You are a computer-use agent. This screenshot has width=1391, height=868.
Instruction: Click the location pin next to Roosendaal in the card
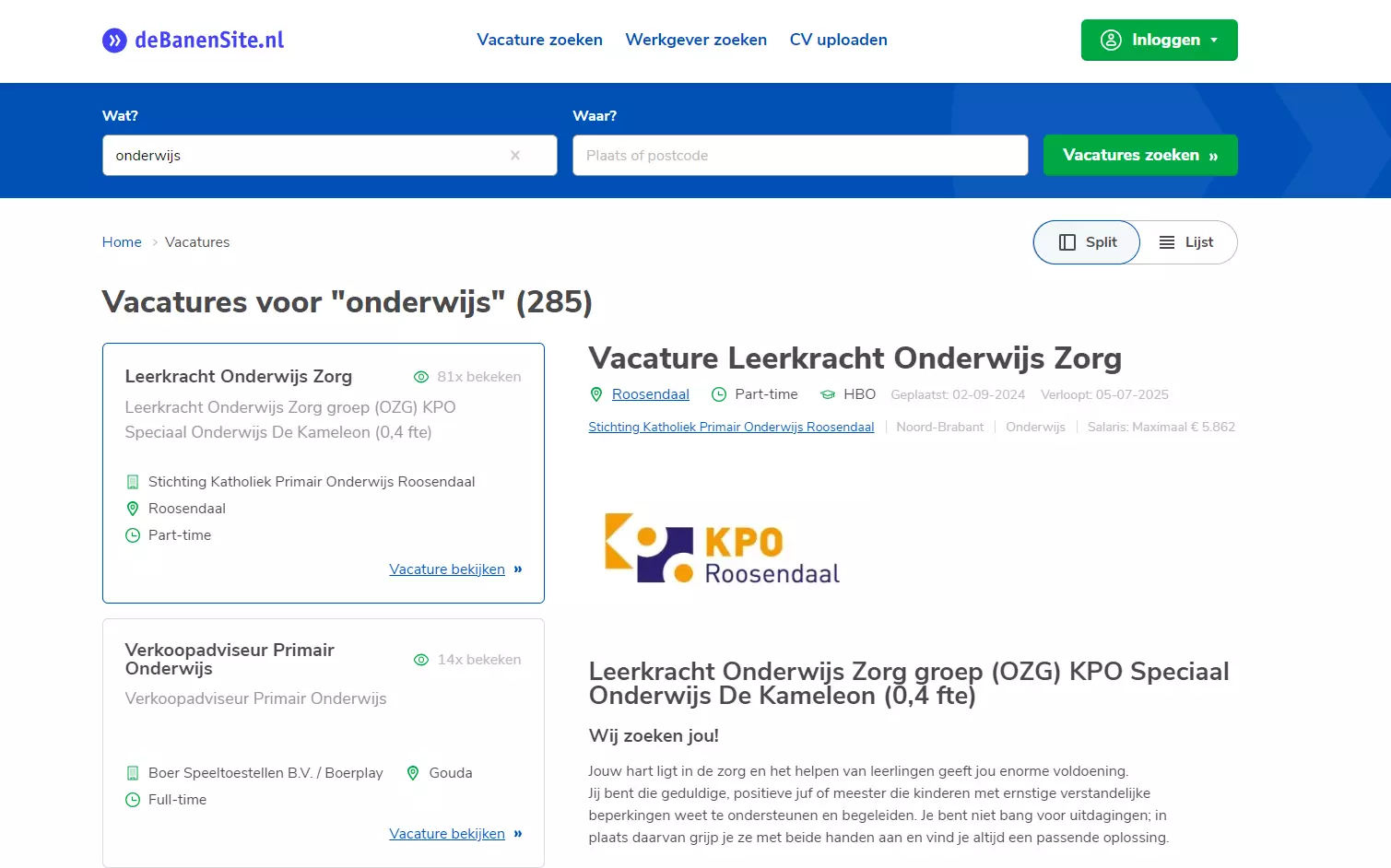coord(133,509)
